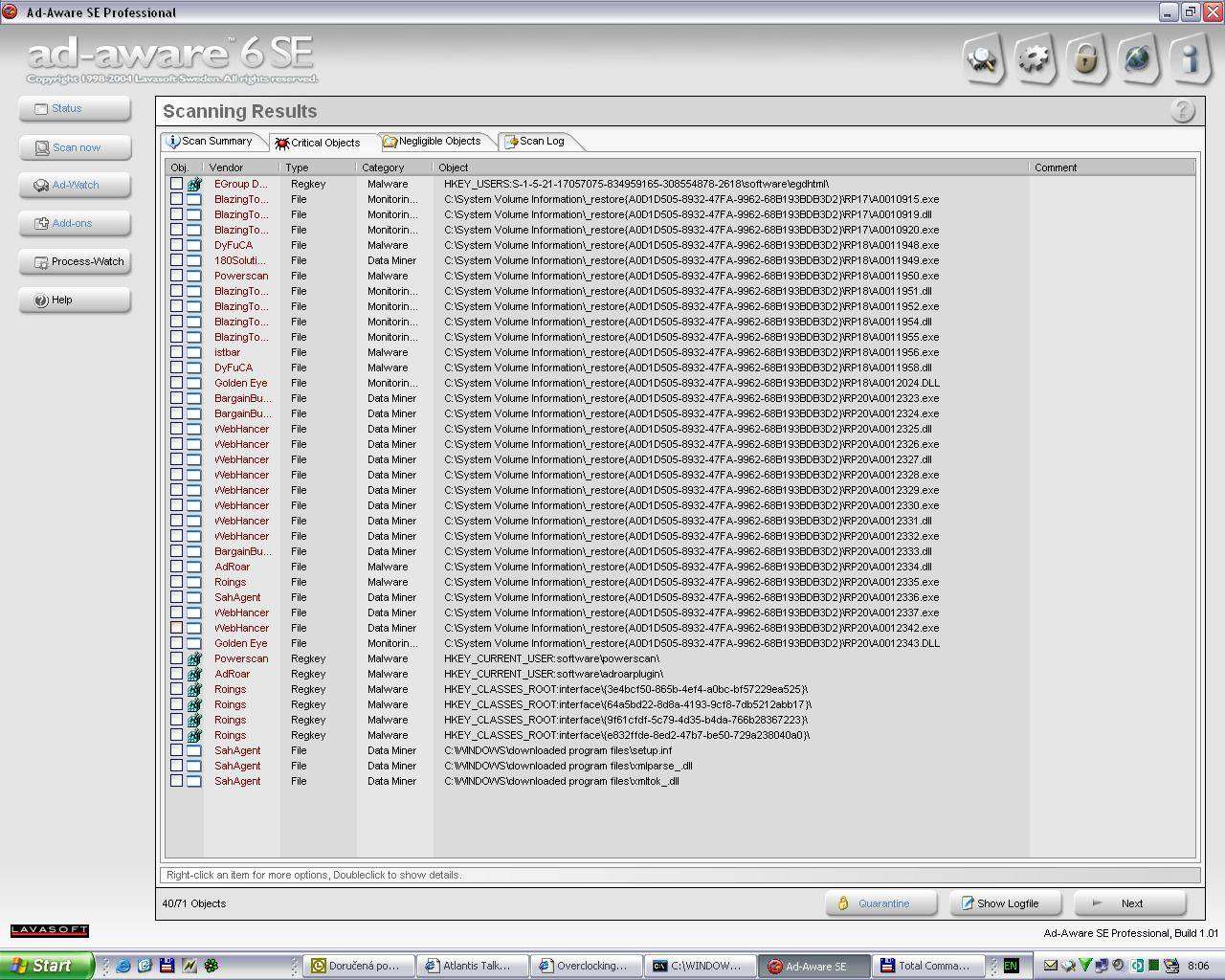Click the Help button in the sidebar
This screenshot has width=1225, height=980.
[x=75, y=301]
